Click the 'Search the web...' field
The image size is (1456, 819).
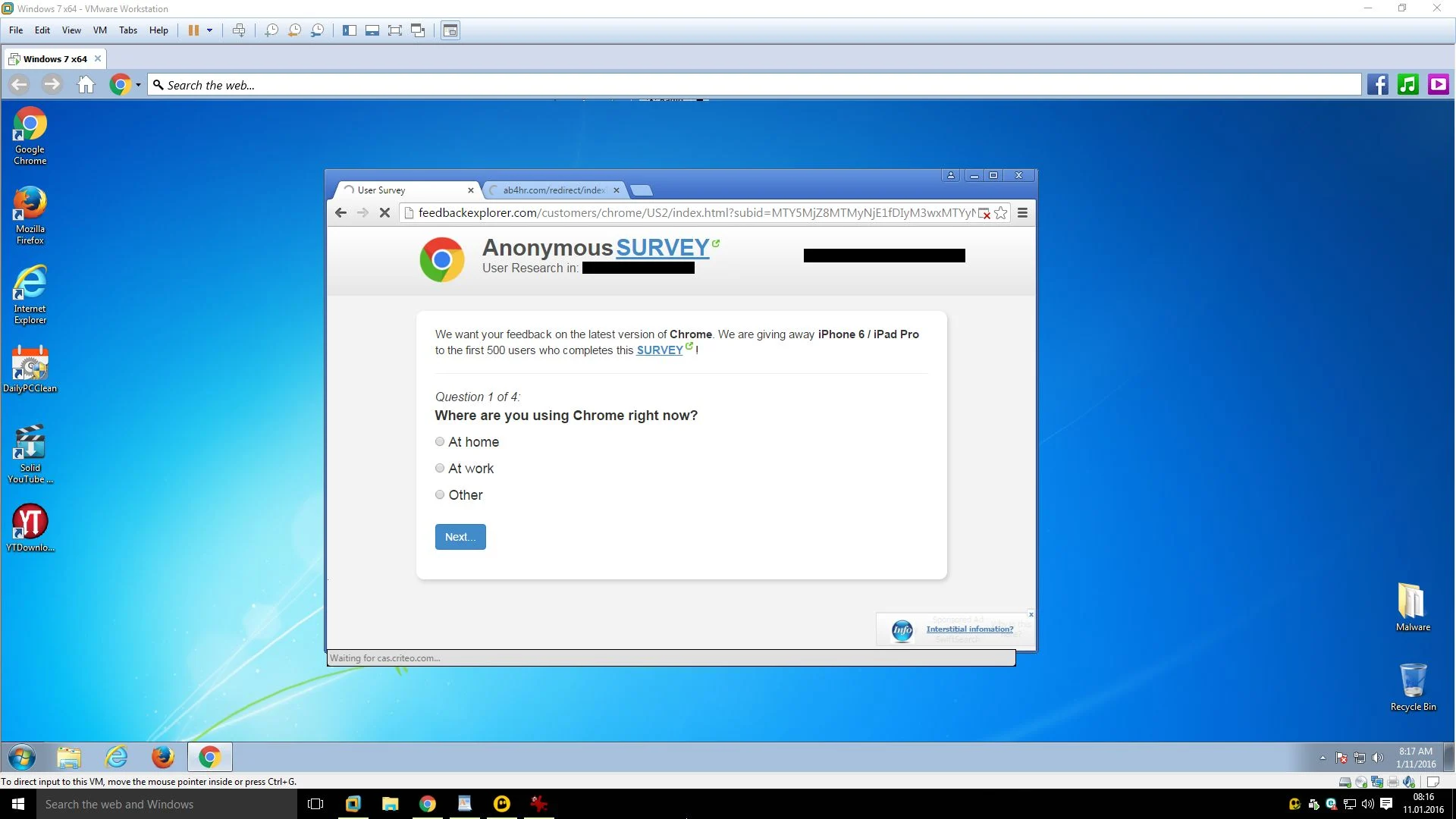point(755,85)
